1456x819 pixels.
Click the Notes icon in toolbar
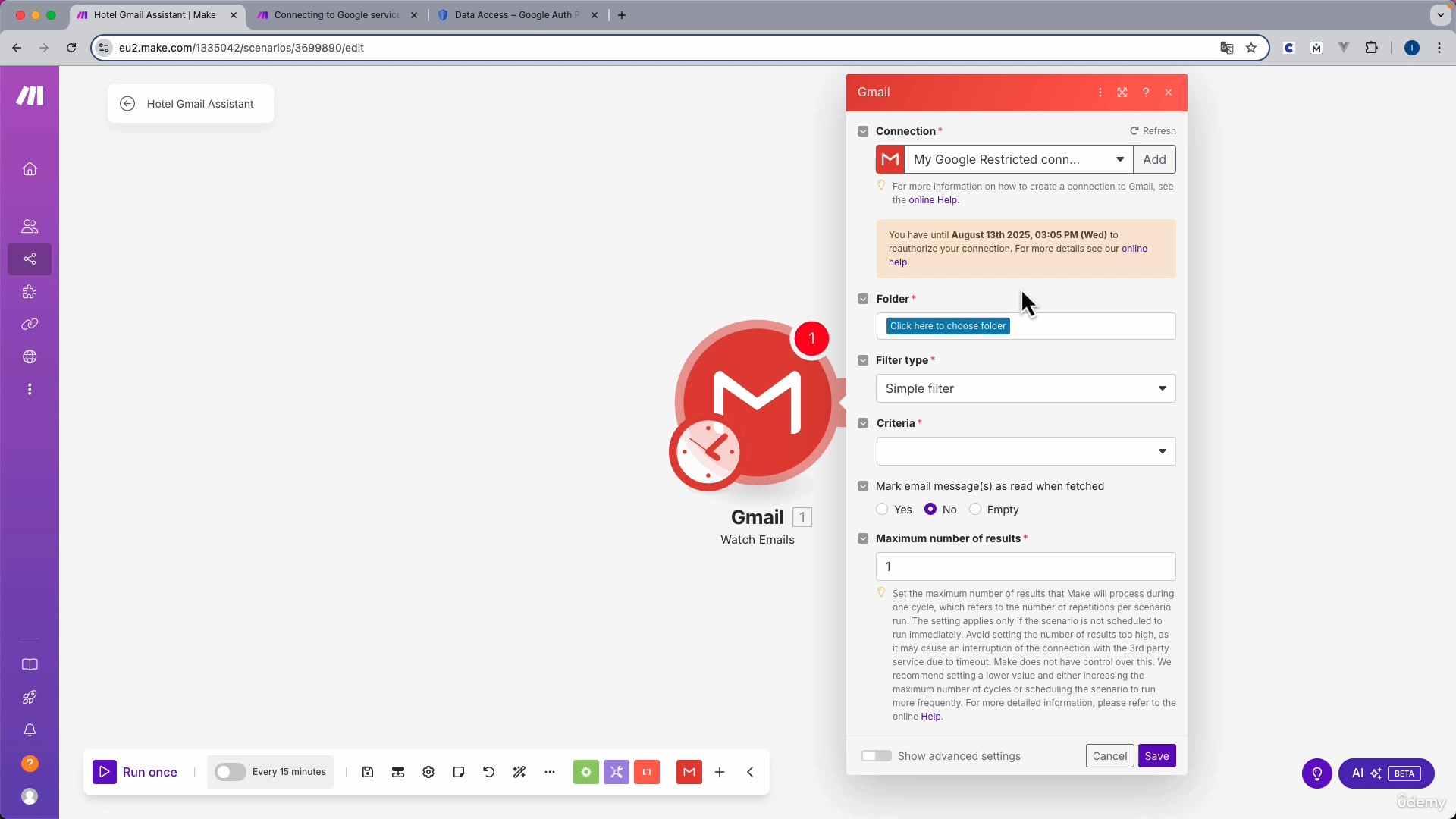(x=459, y=772)
